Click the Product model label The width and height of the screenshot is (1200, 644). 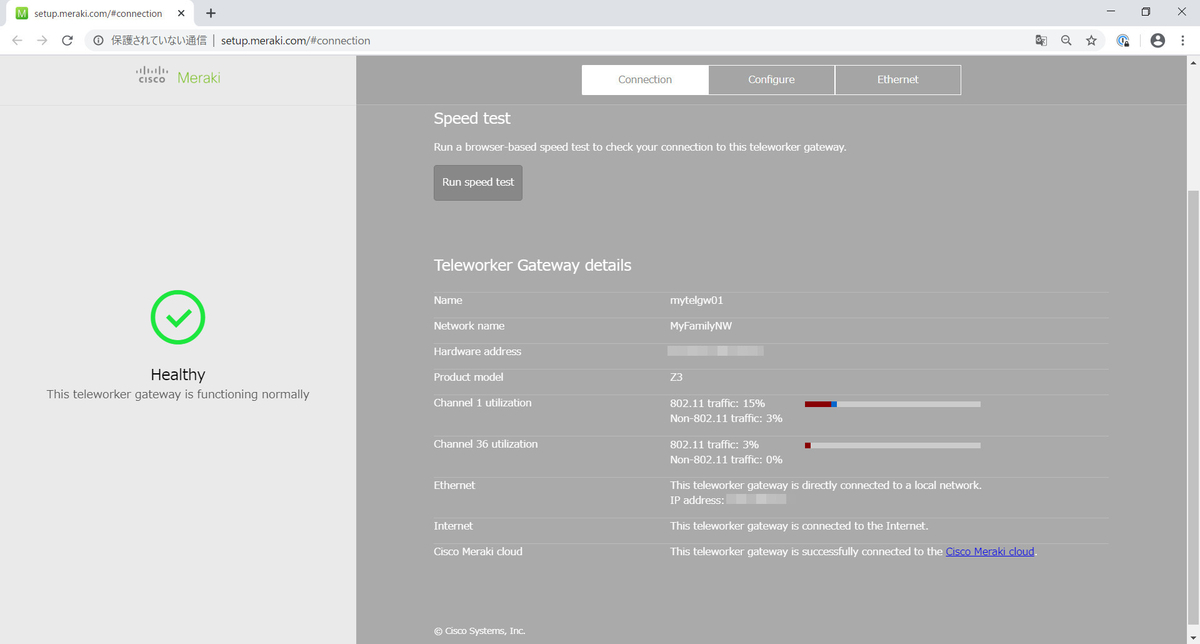468,377
